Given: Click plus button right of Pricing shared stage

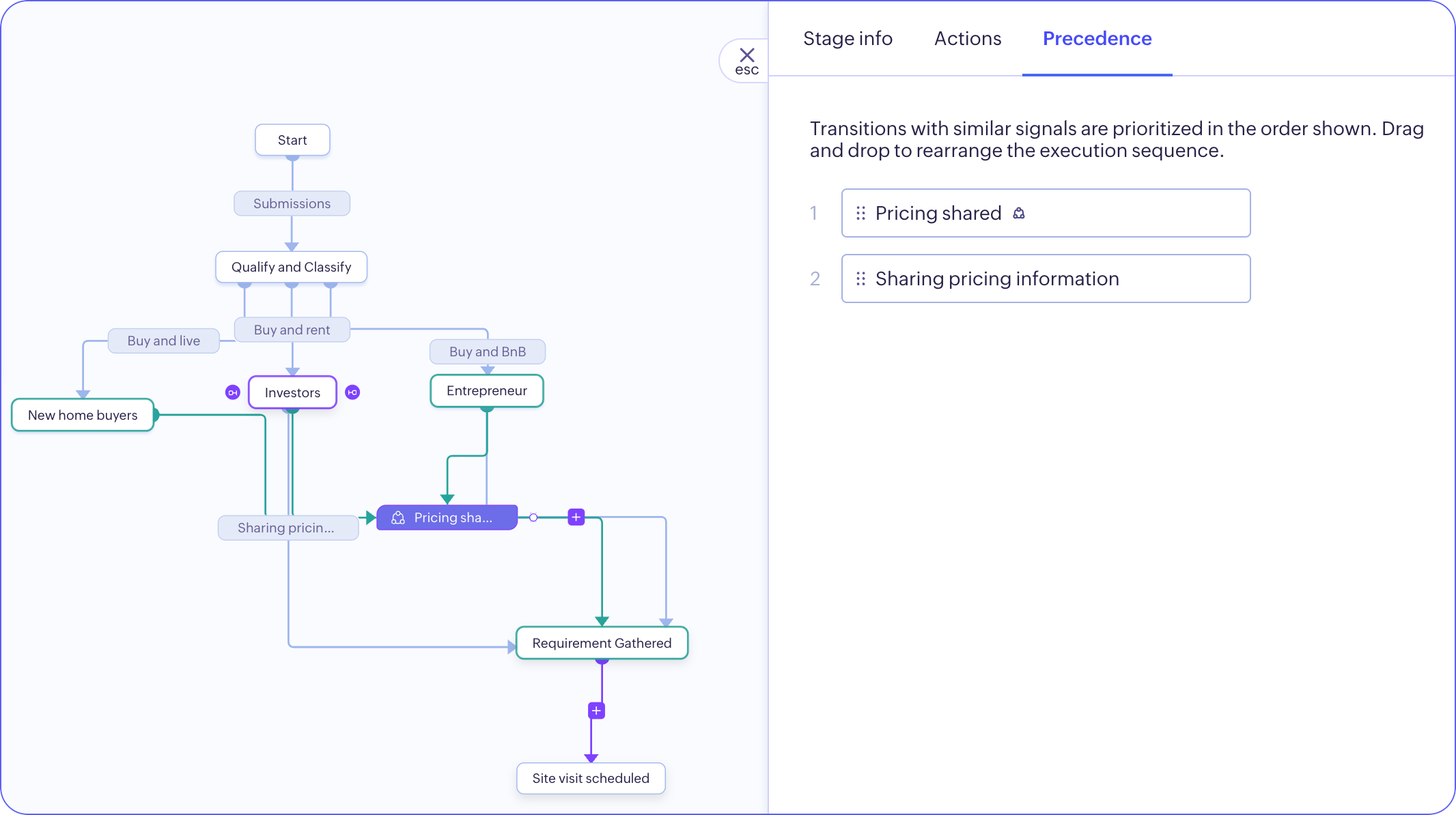Looking at the screenshot, I should (x=576, y=517).
